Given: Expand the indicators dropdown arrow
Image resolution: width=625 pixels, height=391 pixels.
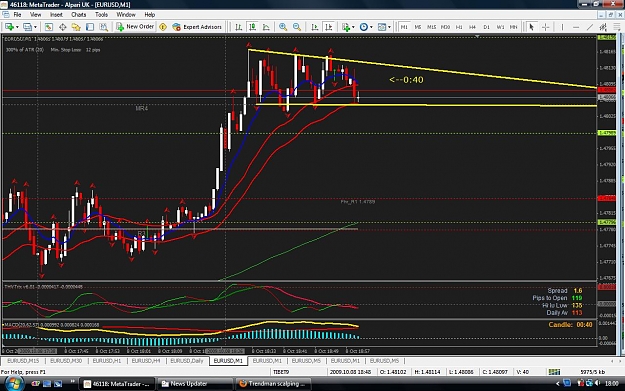Looking at the screenshot, I should click(x=353, y=27).
